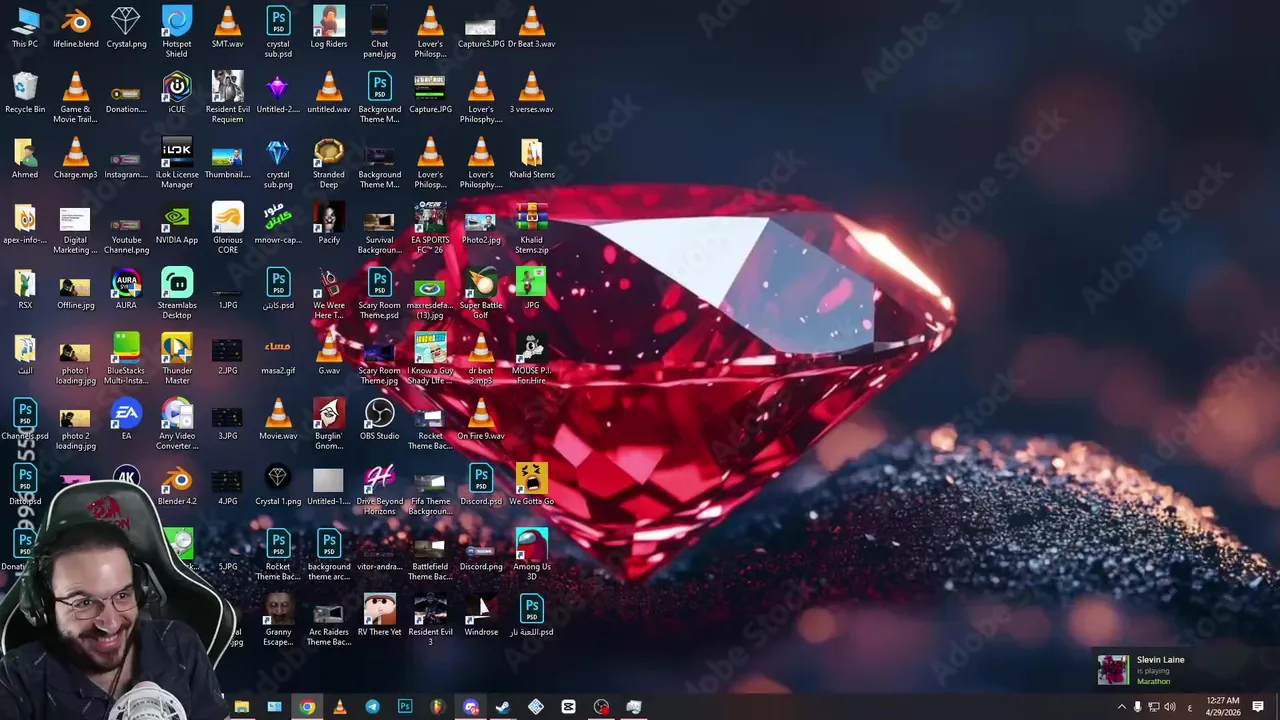1280x720 pixels.
Task: Select the lifeline.blend file icon
Action: 76,28
